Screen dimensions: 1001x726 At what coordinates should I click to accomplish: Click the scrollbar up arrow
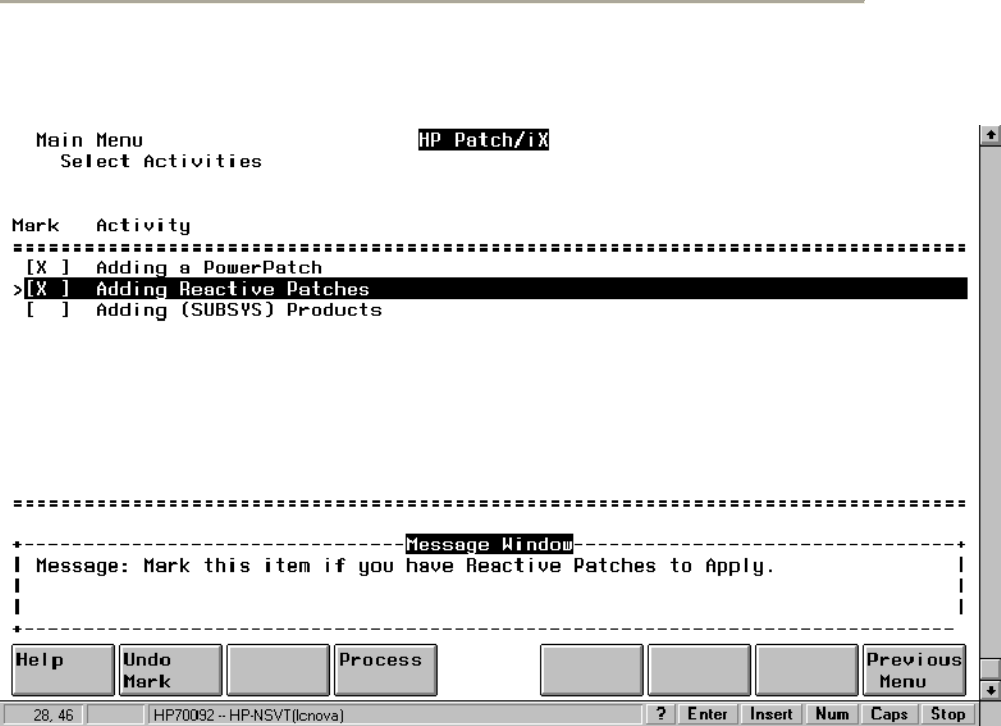tap(990, 135)
